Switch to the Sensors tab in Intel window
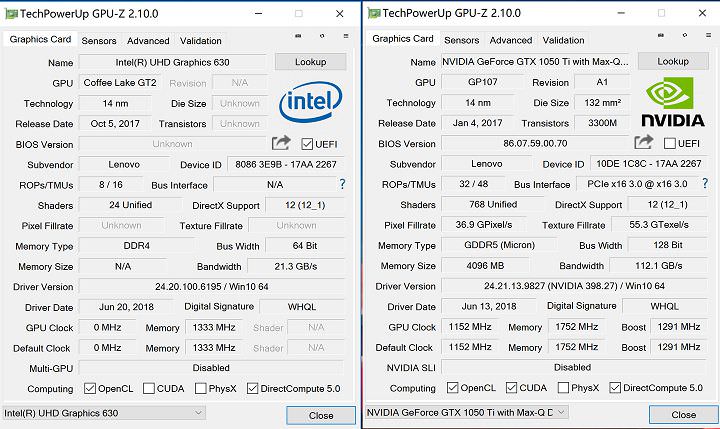This screenshot has width=720, height=429. [x=99, y=41]
